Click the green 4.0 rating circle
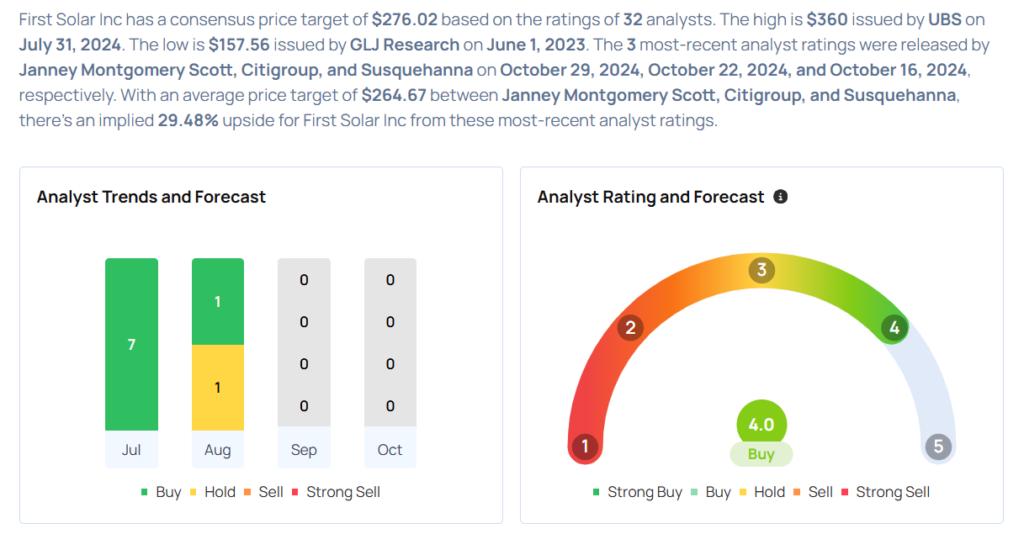 click(761, 424)
